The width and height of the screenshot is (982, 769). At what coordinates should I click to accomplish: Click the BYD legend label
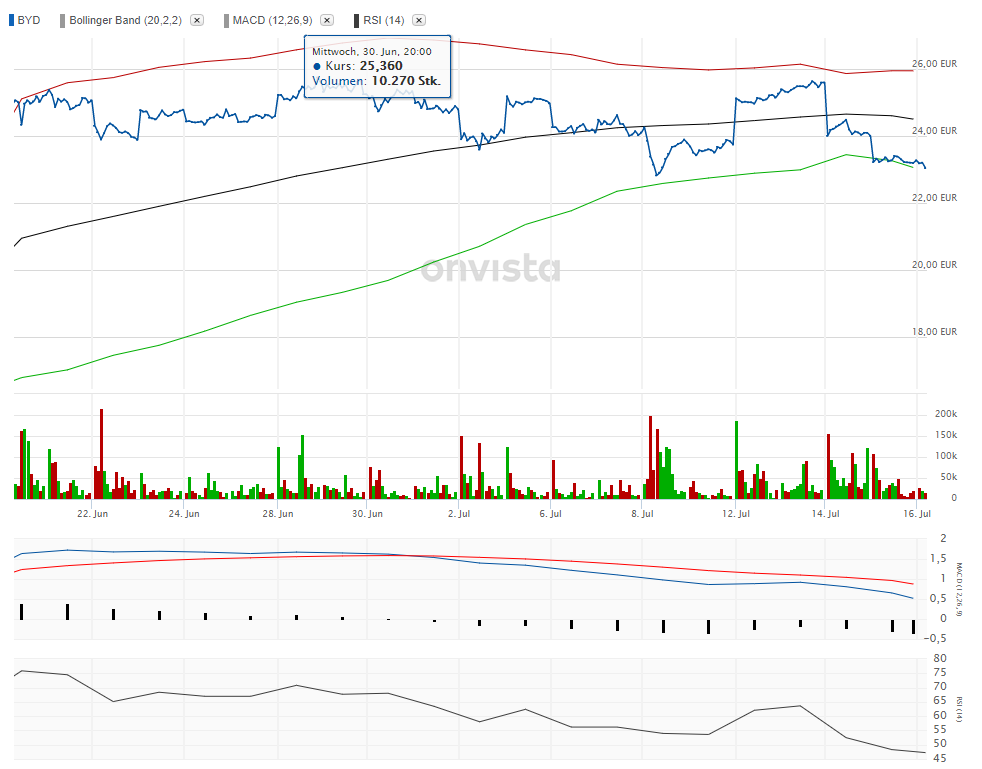point(29,20)
